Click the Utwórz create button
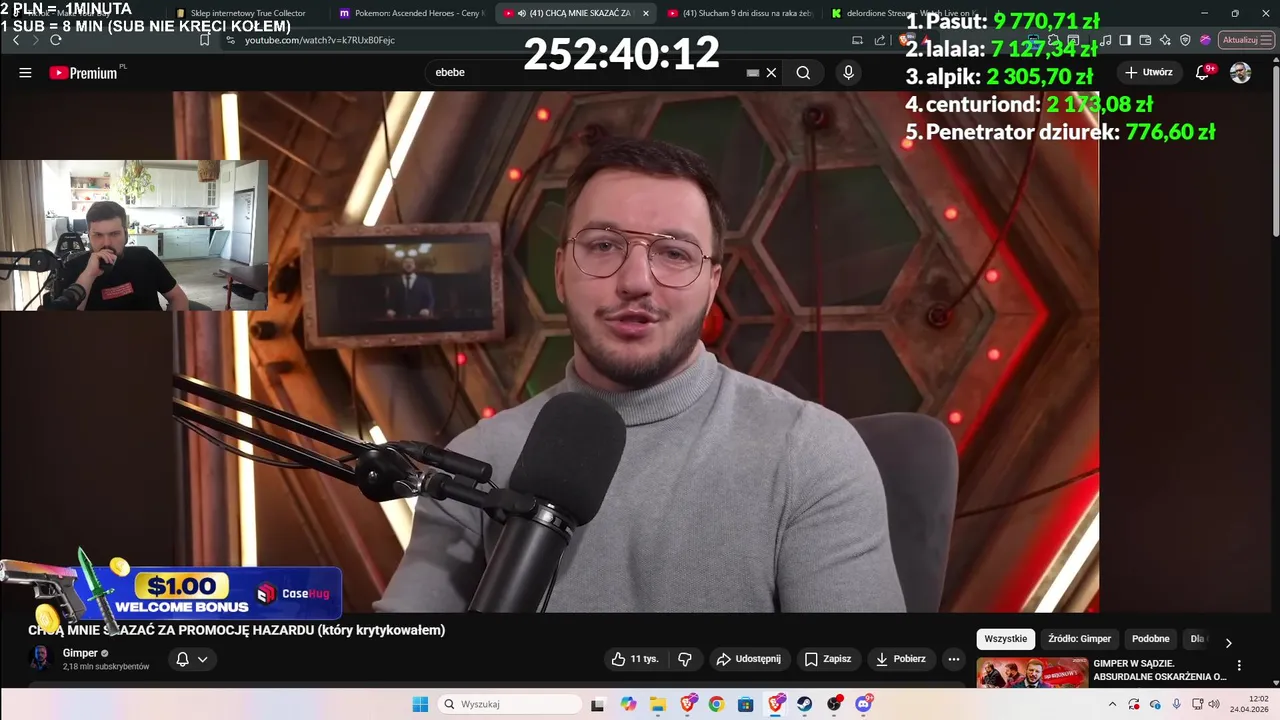Image resolution: width=1280 pixels, height=720 pixels. click(x=1148, y=73)
